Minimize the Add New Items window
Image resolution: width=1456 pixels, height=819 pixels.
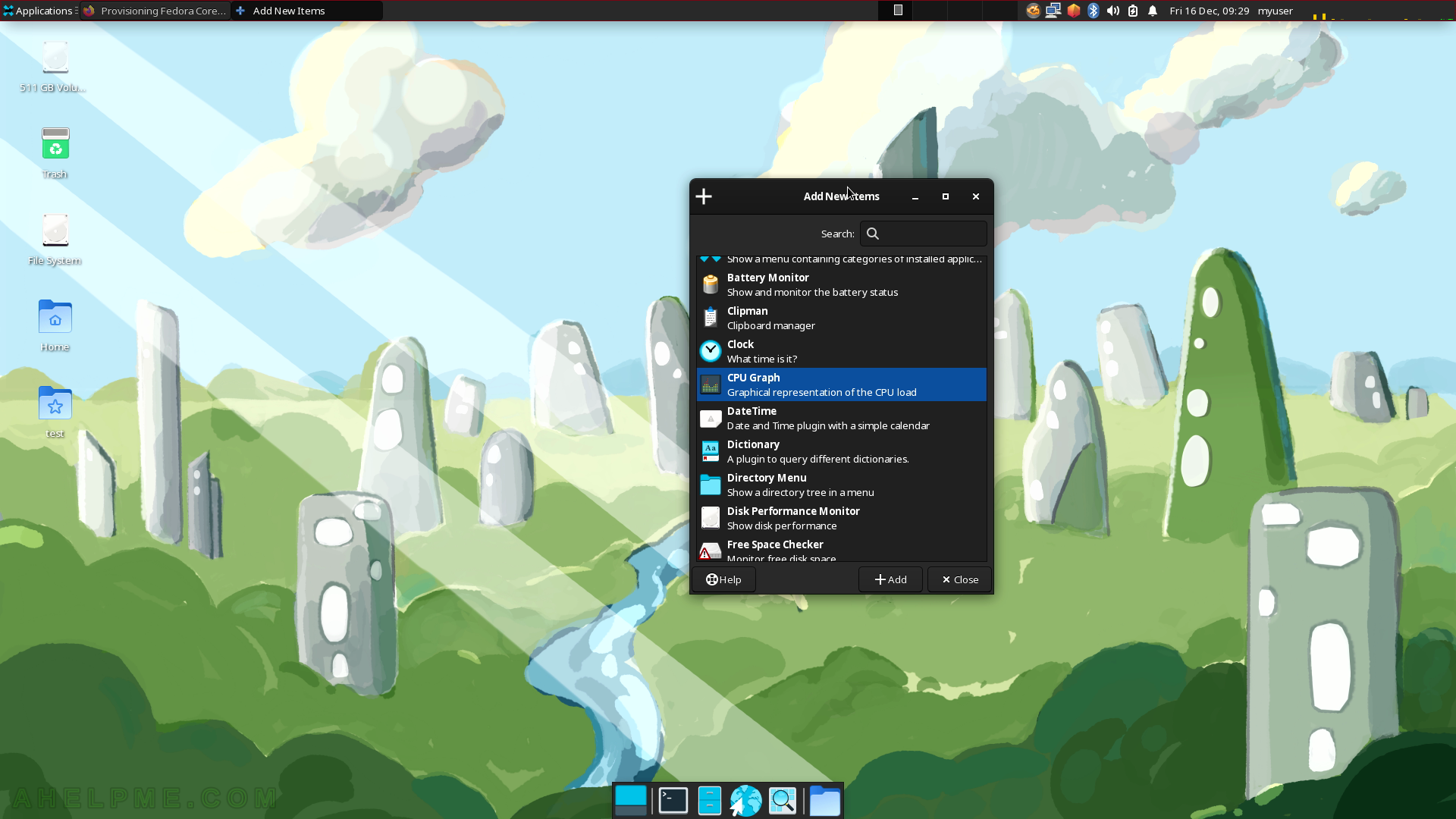[915, 196]
